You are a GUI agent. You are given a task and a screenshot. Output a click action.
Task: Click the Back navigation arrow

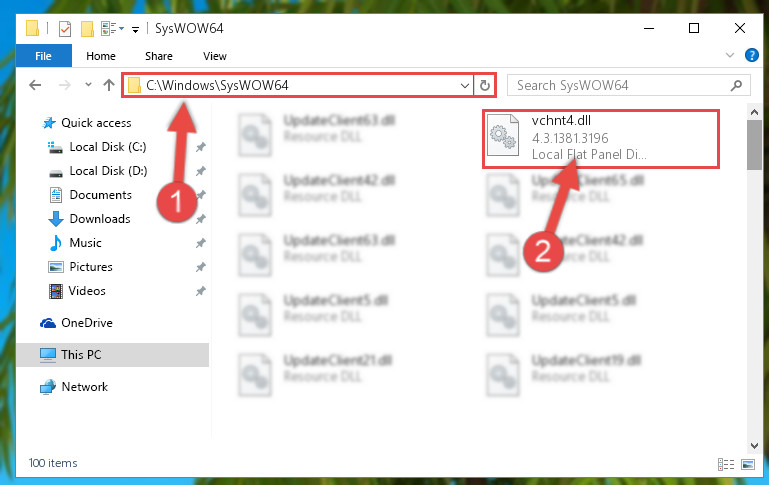(35, 85)
